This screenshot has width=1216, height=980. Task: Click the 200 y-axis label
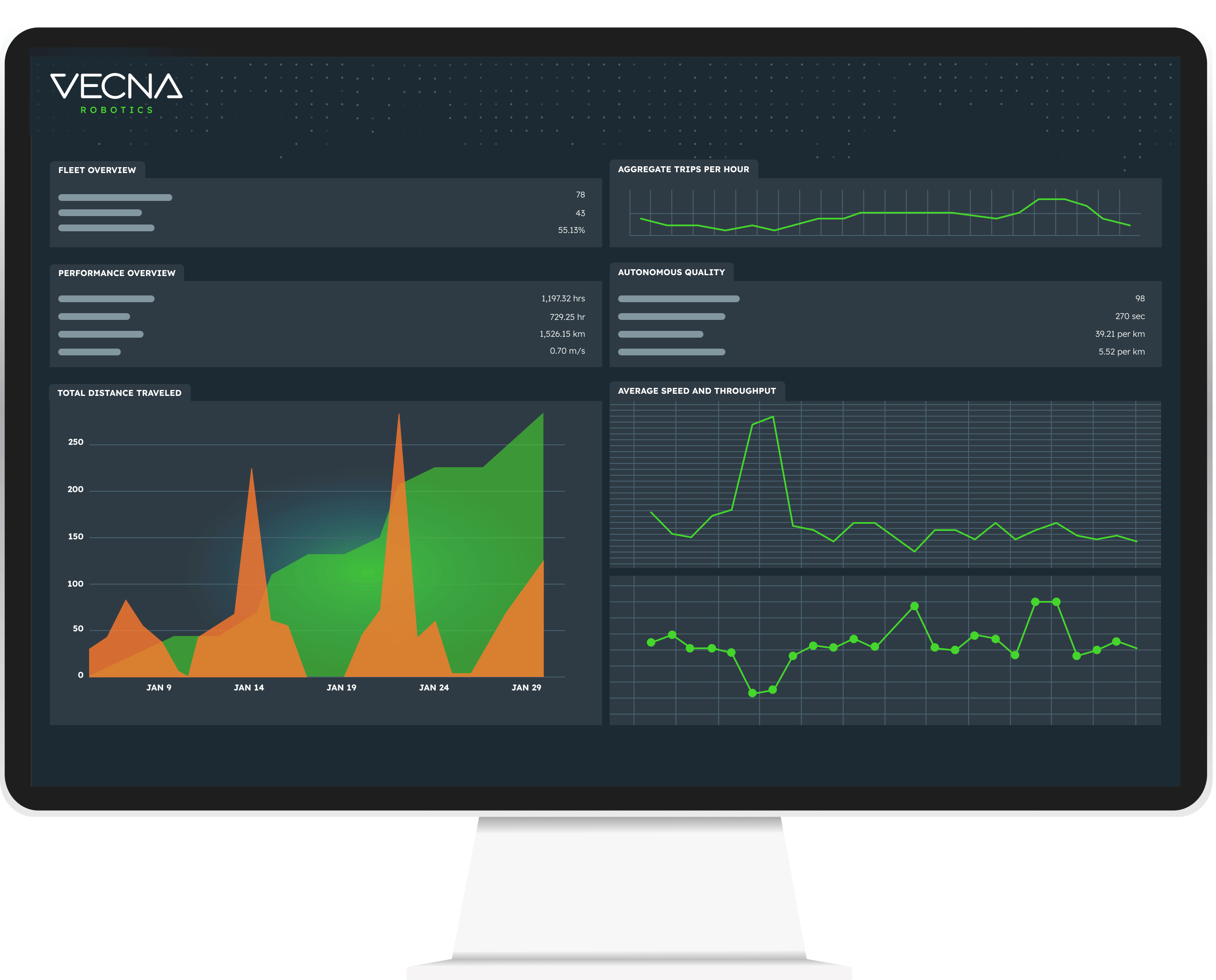coord(75,490)
